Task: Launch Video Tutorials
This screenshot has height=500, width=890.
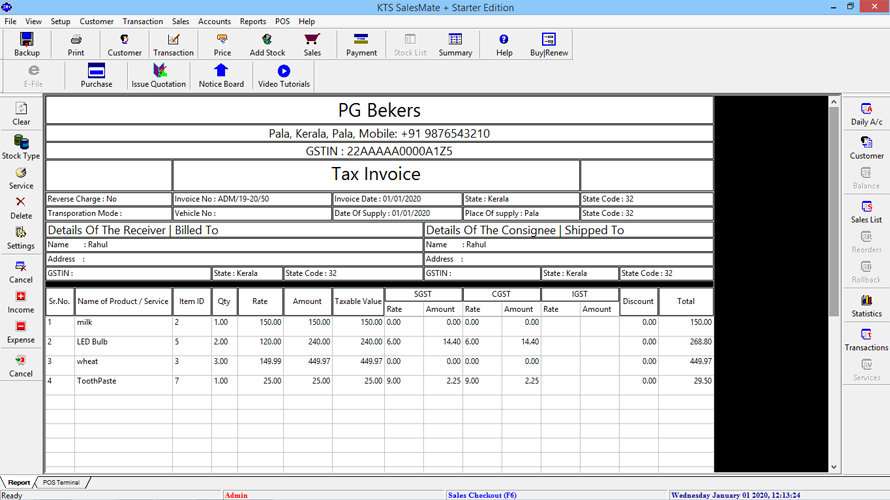Action: click(284, 76)
